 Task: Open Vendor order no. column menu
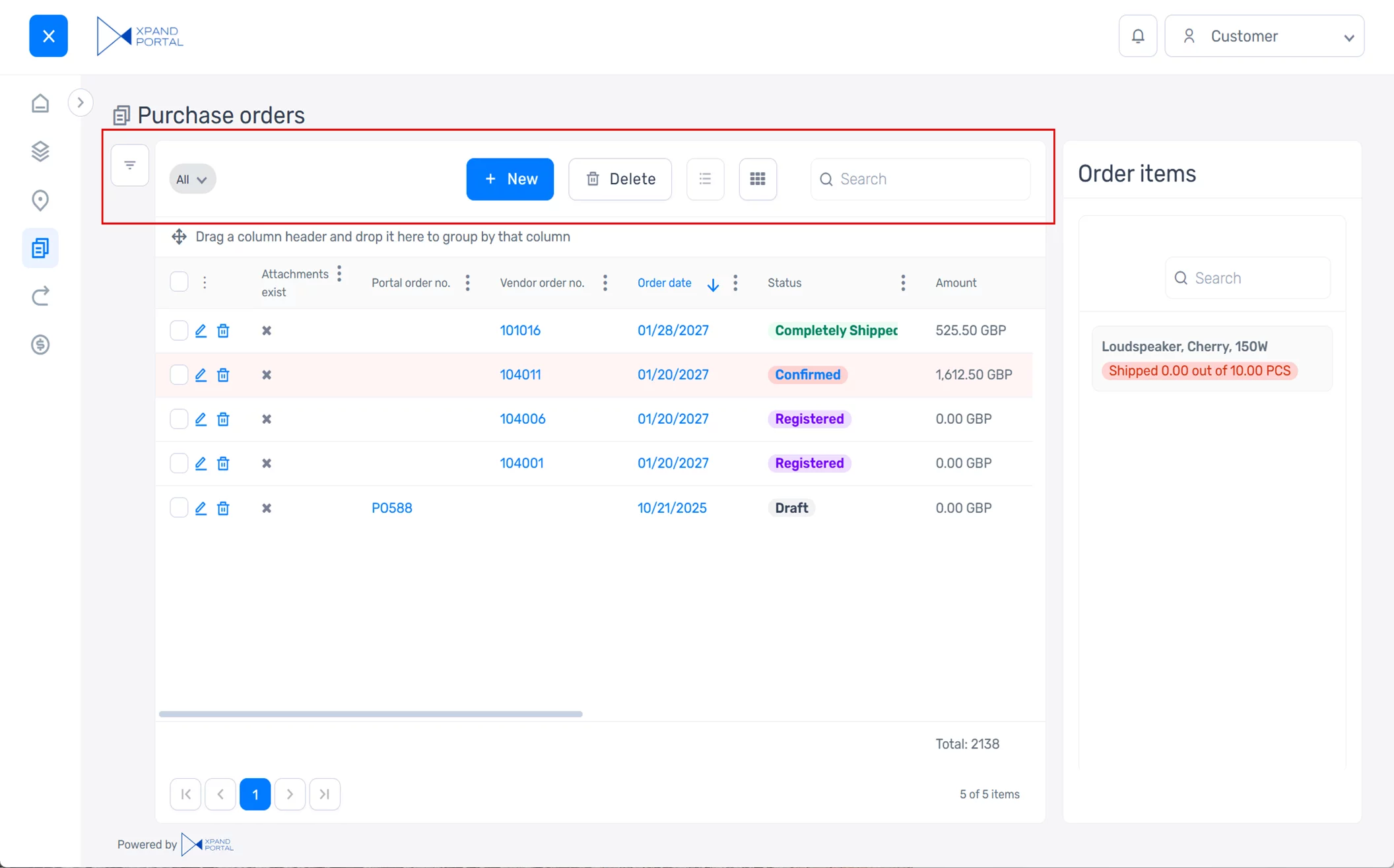[x=605, y=283]
